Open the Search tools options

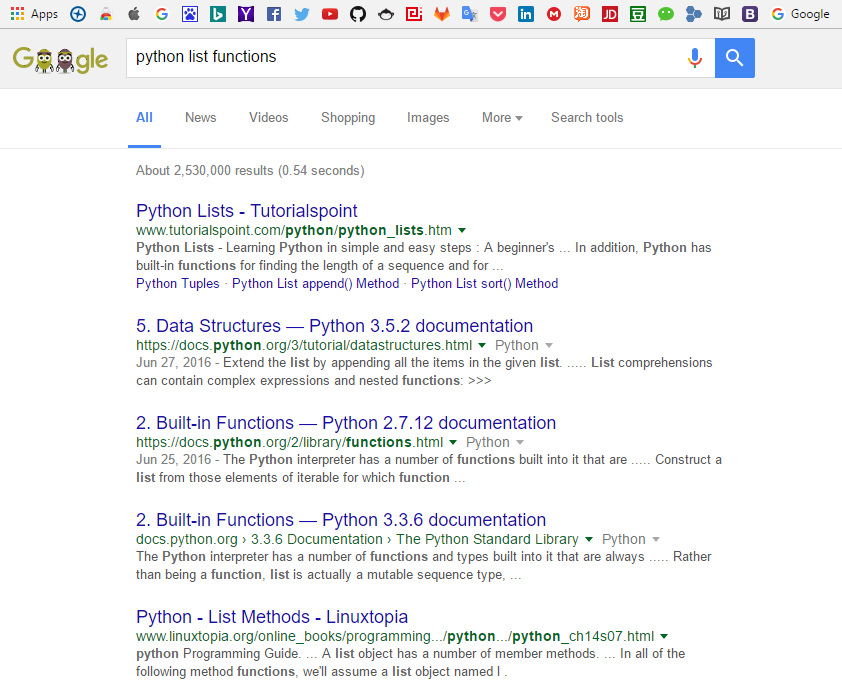point(587,118)
